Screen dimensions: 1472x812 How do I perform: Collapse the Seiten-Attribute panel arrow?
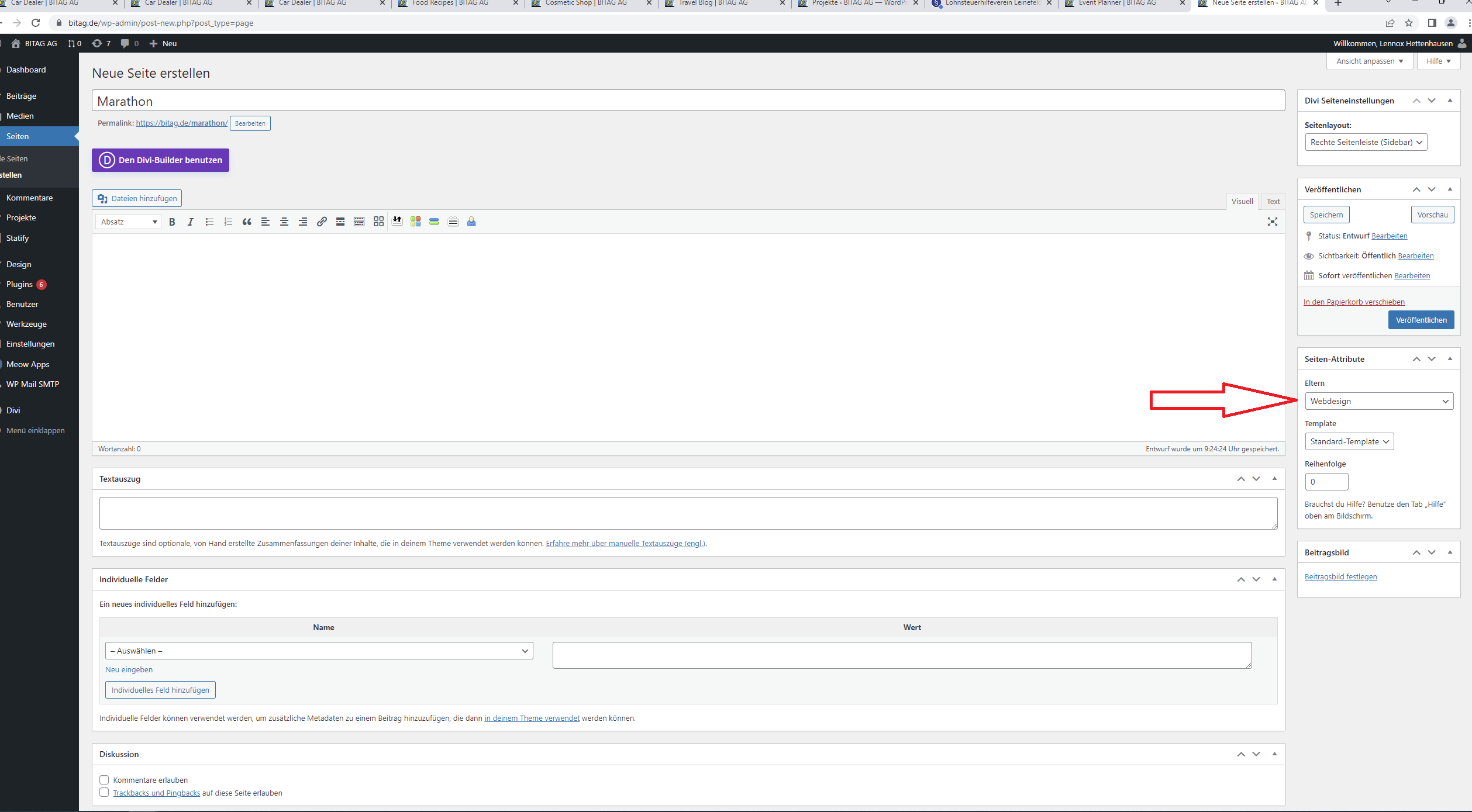point(1450,358)
